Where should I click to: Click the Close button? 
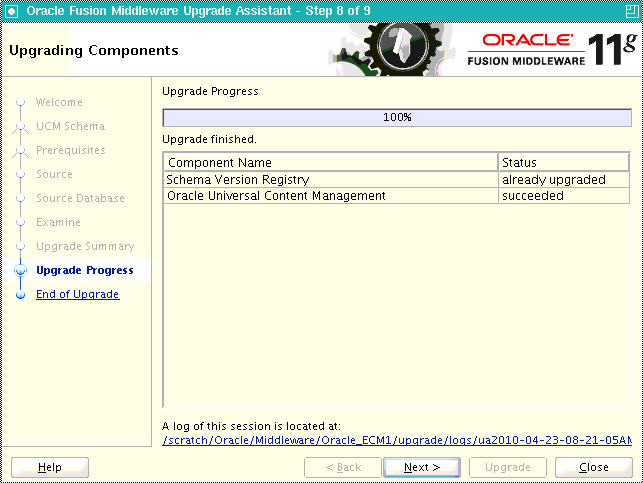tap(593, 467)
